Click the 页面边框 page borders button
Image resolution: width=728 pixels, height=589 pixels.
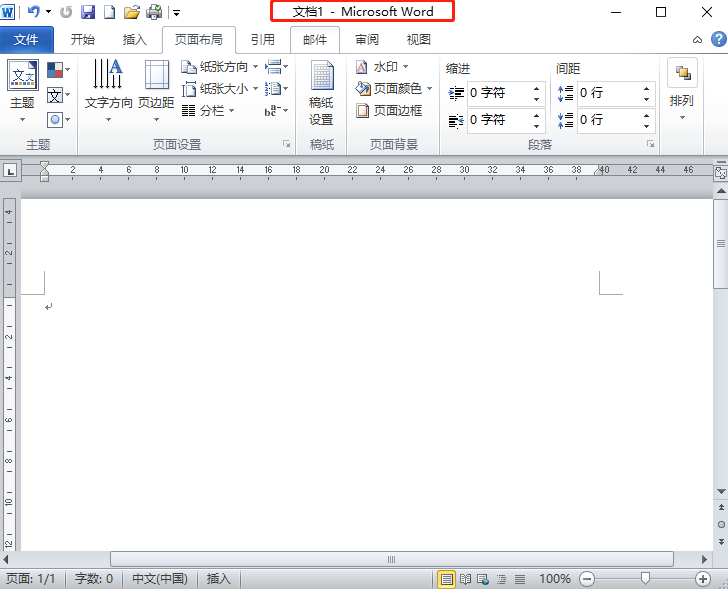(389, 110)
